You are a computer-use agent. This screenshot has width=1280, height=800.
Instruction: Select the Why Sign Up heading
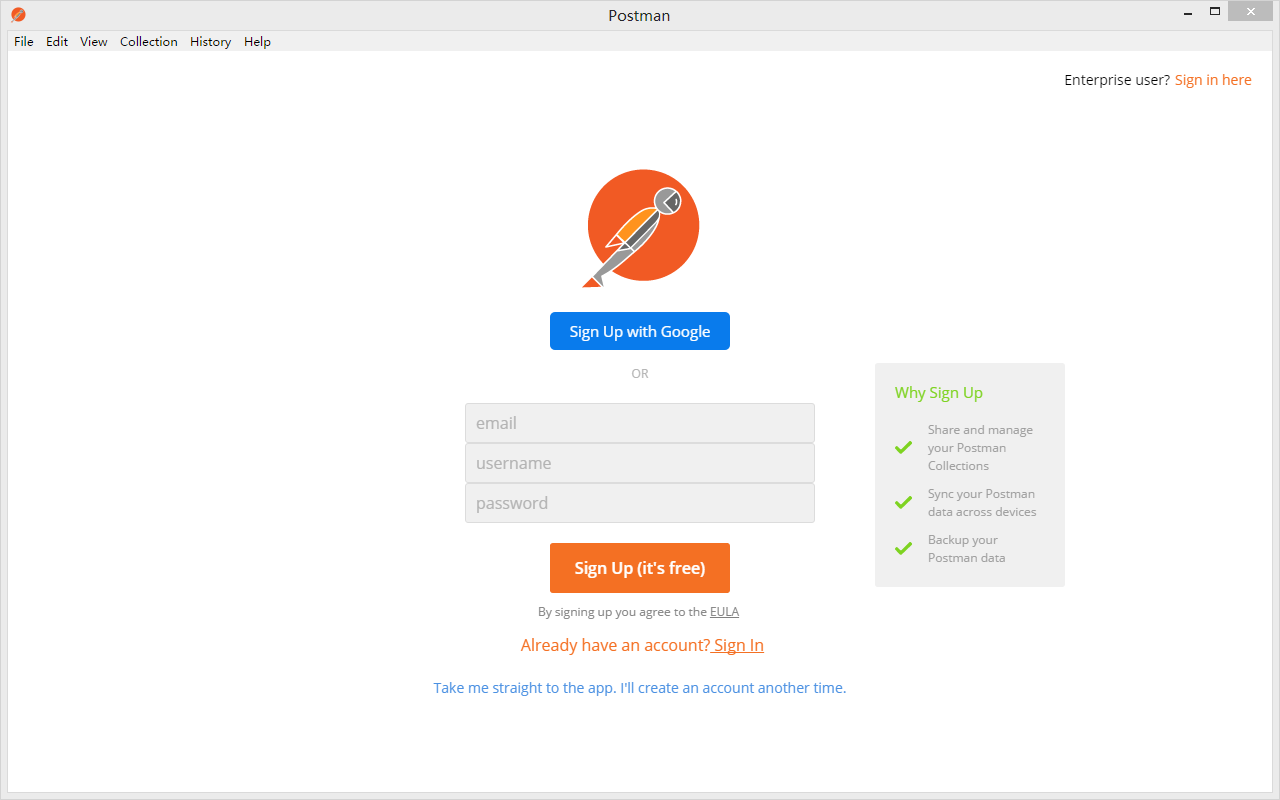pos(939,393)
